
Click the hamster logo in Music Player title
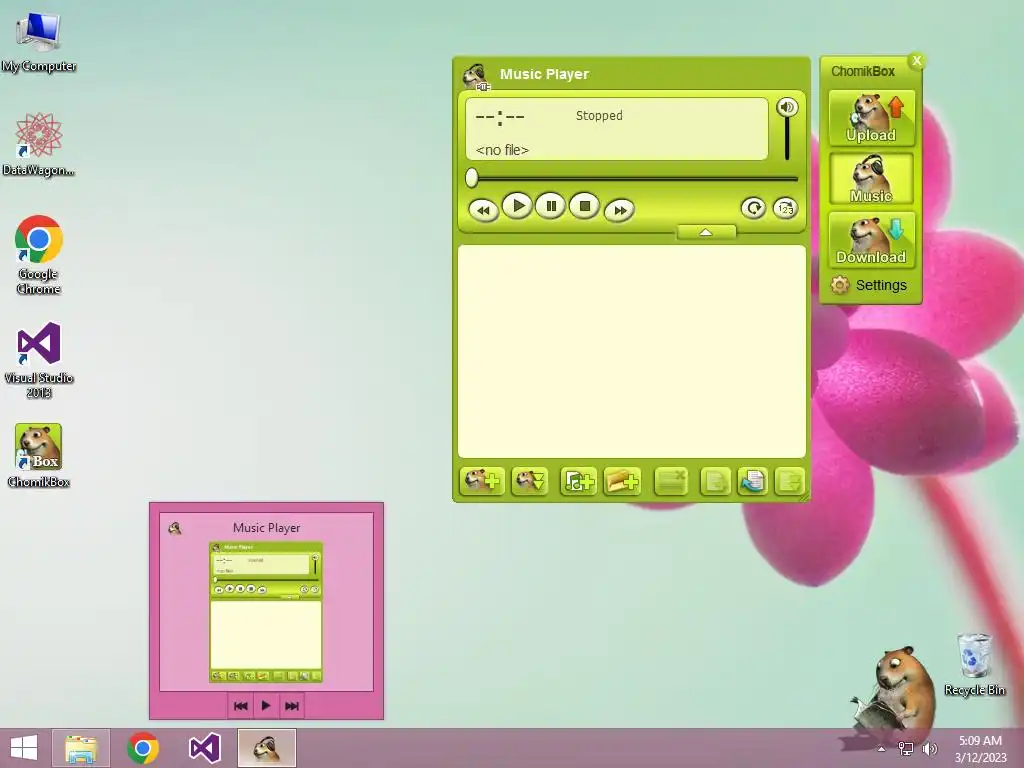pyautogui.click(x=475, y=76)
